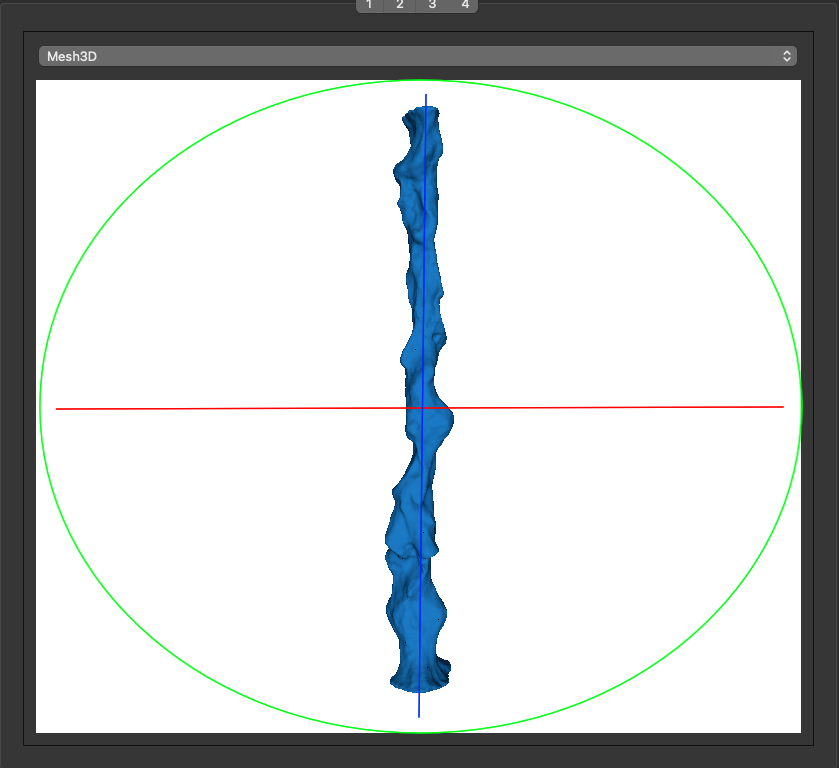The width and height of the screenshot is (839, 768).
Task: Click the leftmost point of the green circle
Action: pyautogui.click(x=40, y=407)
